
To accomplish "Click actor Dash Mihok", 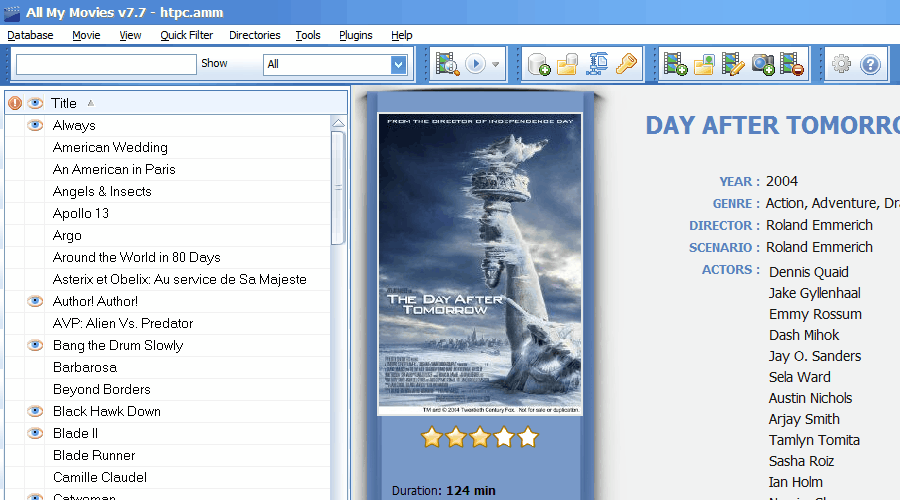I will [x=804, y=335].
